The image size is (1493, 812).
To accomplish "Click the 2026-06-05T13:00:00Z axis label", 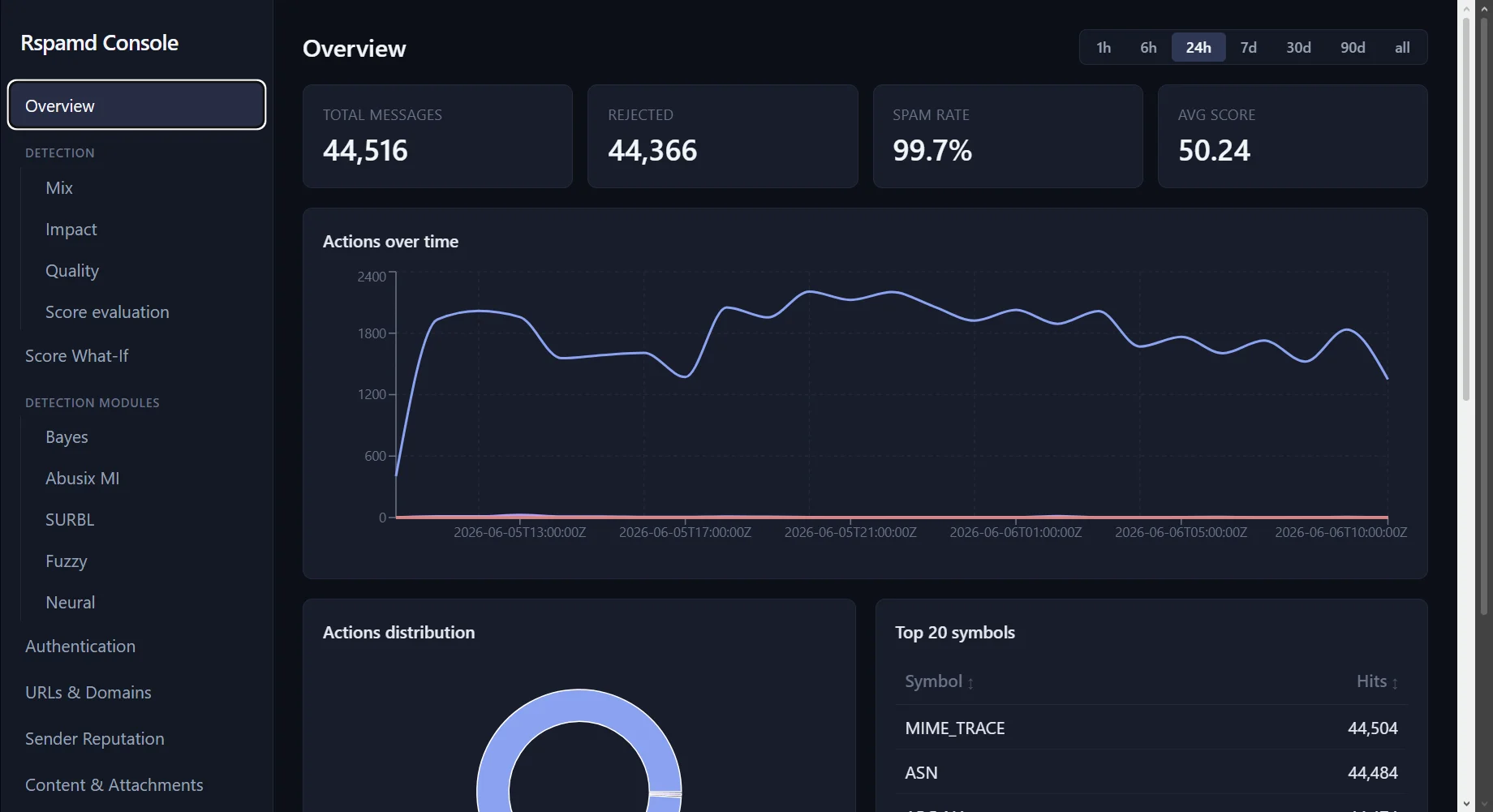I will point(519,532).
